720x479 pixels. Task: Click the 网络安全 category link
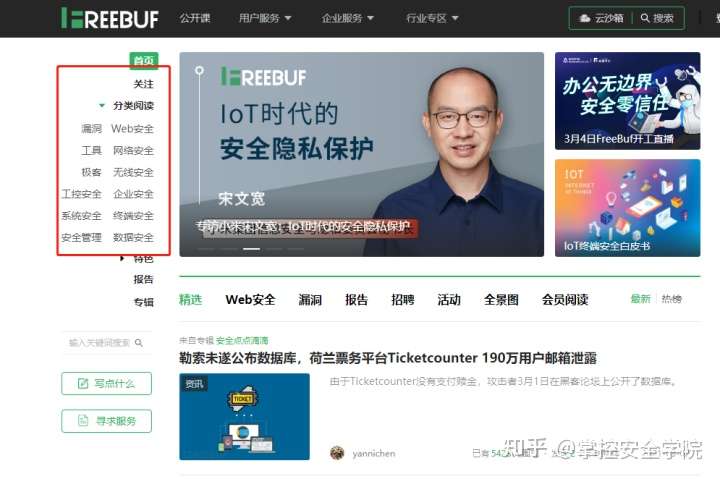(x=133, y=151)
